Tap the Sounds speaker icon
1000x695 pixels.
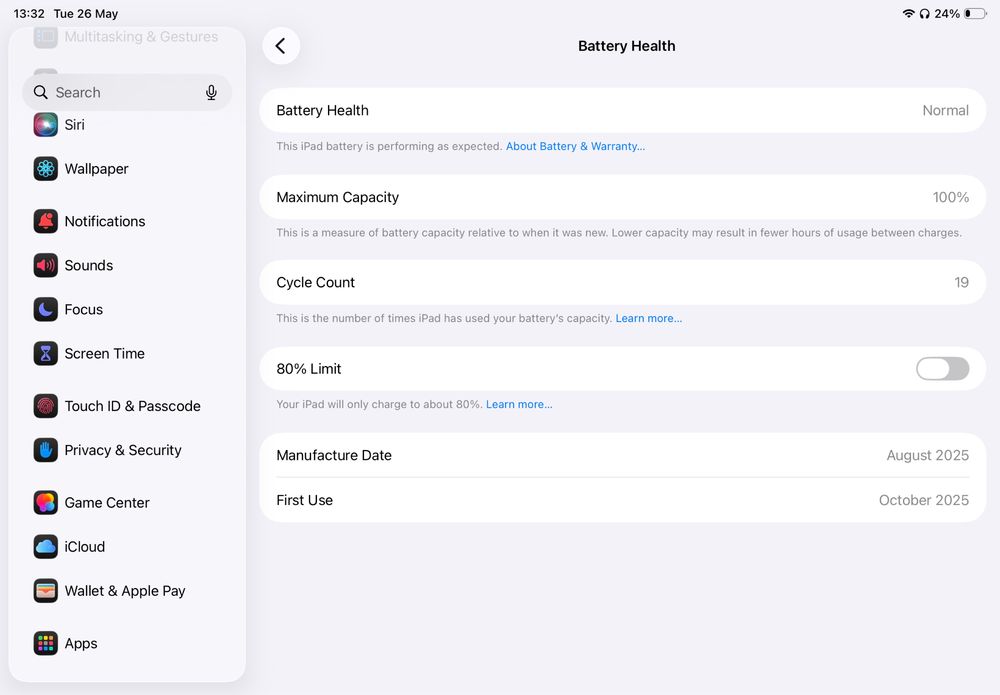point(45,265)
